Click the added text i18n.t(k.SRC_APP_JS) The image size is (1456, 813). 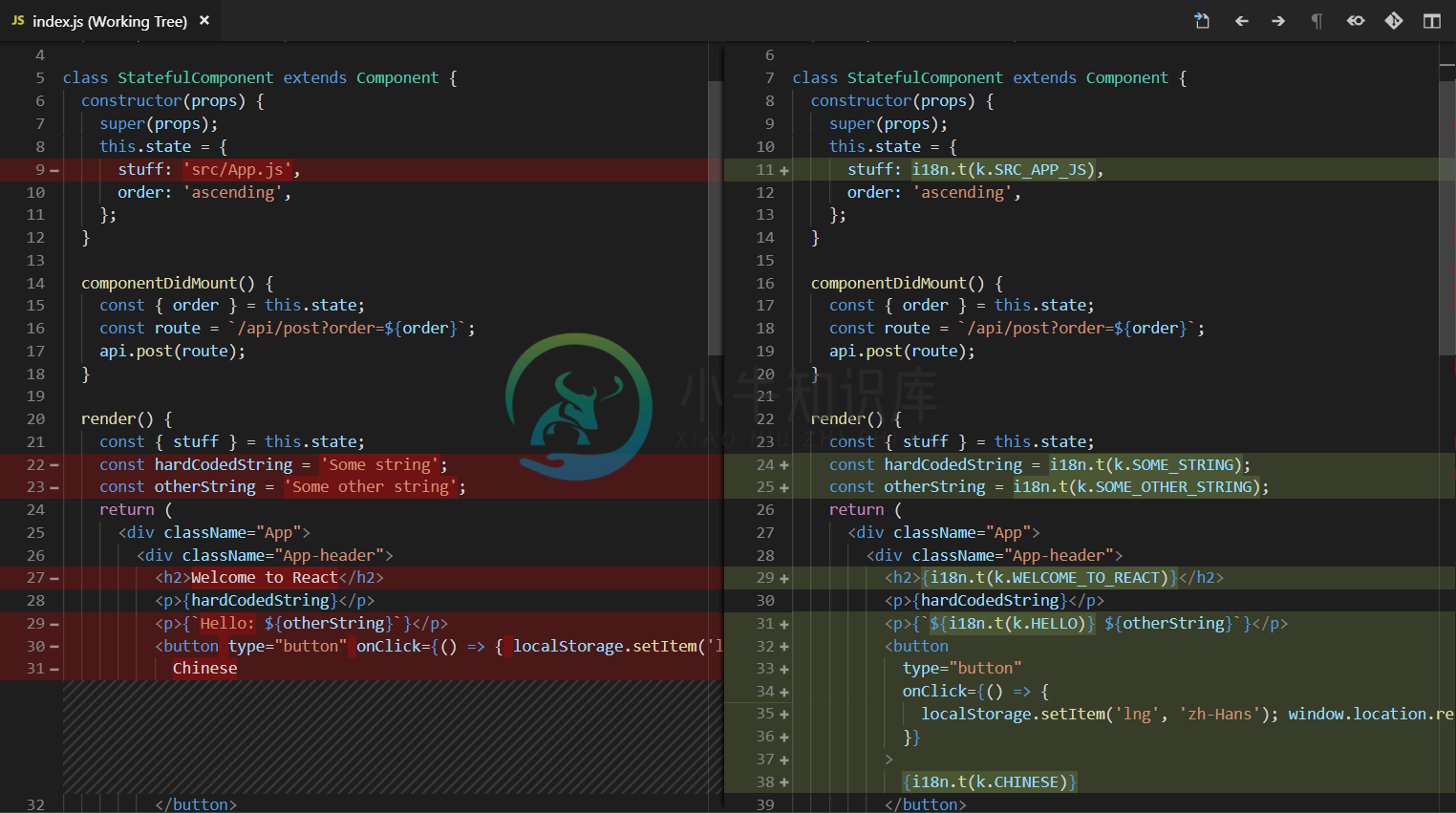tap(1003, 169)
